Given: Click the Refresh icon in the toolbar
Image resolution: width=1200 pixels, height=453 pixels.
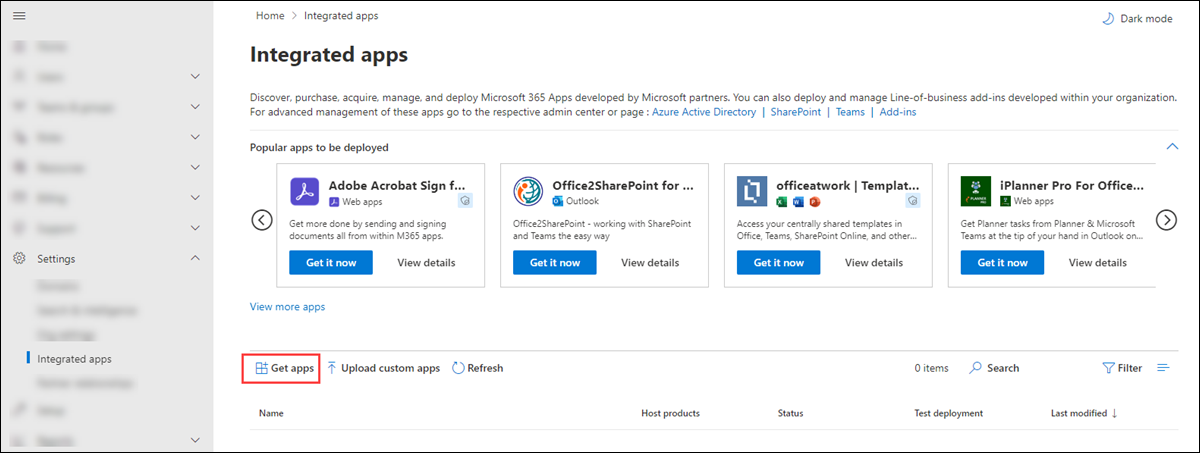Looking at the screenshot, I should click(x=458, y=368).
